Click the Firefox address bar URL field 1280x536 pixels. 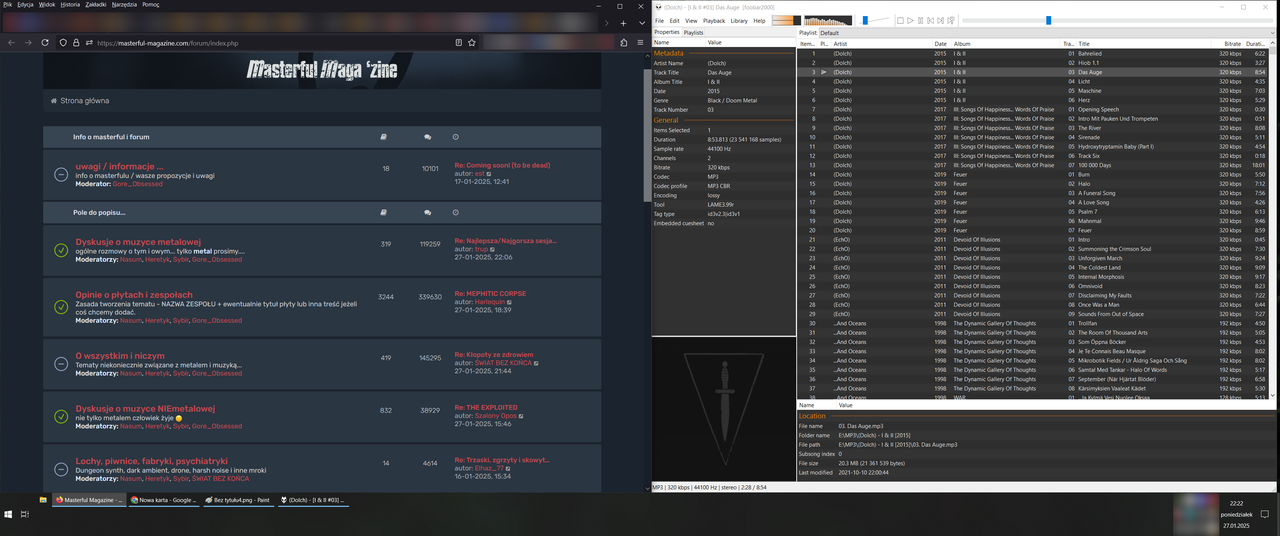tap(265, 43)
